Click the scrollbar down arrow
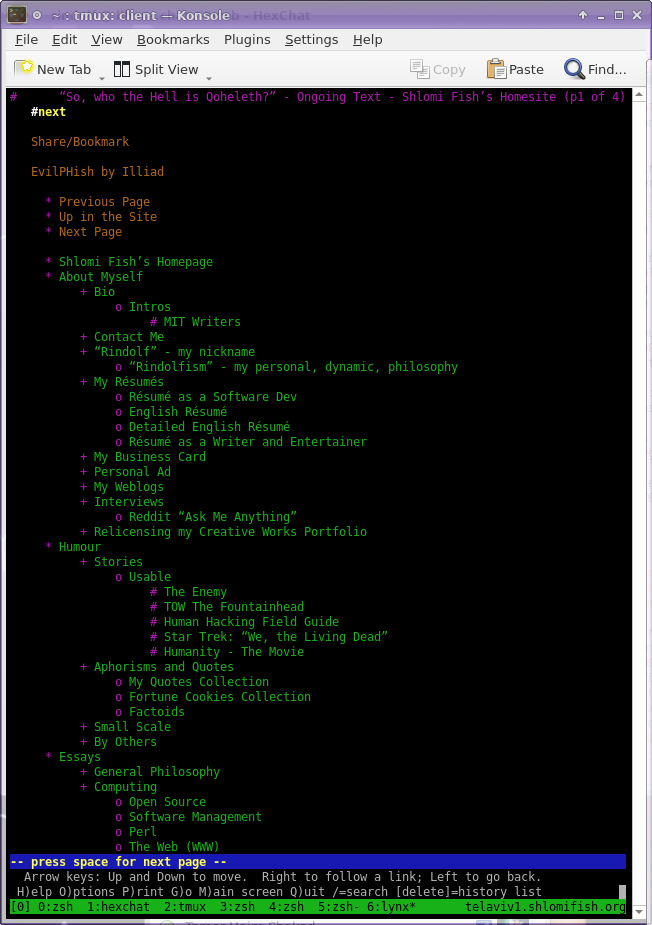The height and width of the screenshot is (925, 652). (639, 911)
